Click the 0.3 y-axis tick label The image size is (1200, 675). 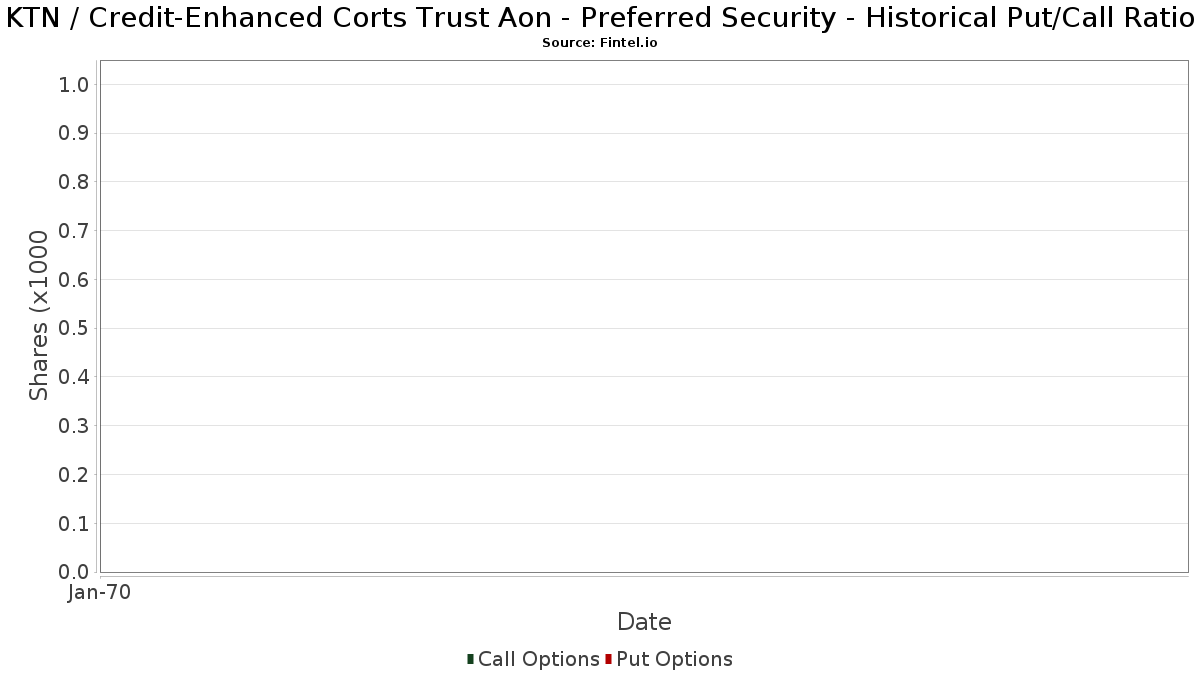click(x=75, y=426)
